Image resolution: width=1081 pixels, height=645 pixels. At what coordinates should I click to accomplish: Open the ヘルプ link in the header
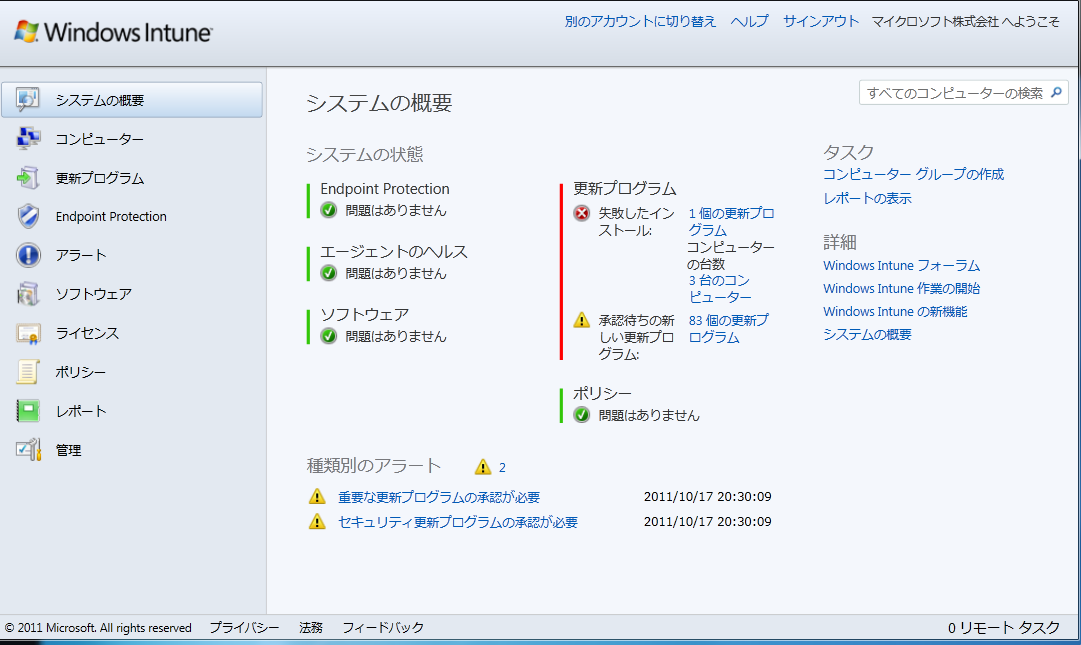(749, 21)
